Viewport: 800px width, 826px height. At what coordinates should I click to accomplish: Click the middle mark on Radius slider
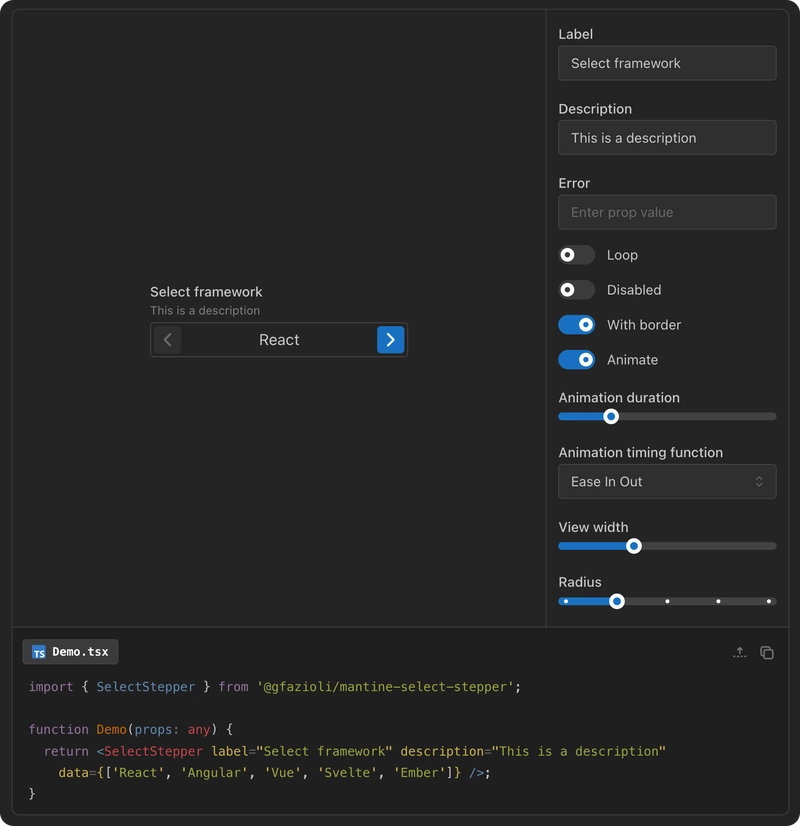667,601
